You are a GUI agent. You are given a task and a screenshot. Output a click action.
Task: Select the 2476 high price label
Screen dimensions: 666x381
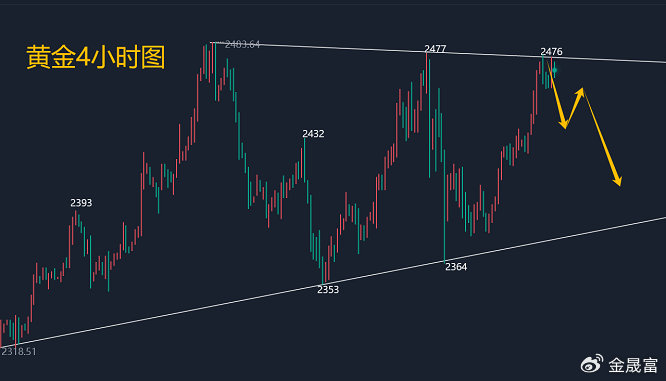(551, 51)
